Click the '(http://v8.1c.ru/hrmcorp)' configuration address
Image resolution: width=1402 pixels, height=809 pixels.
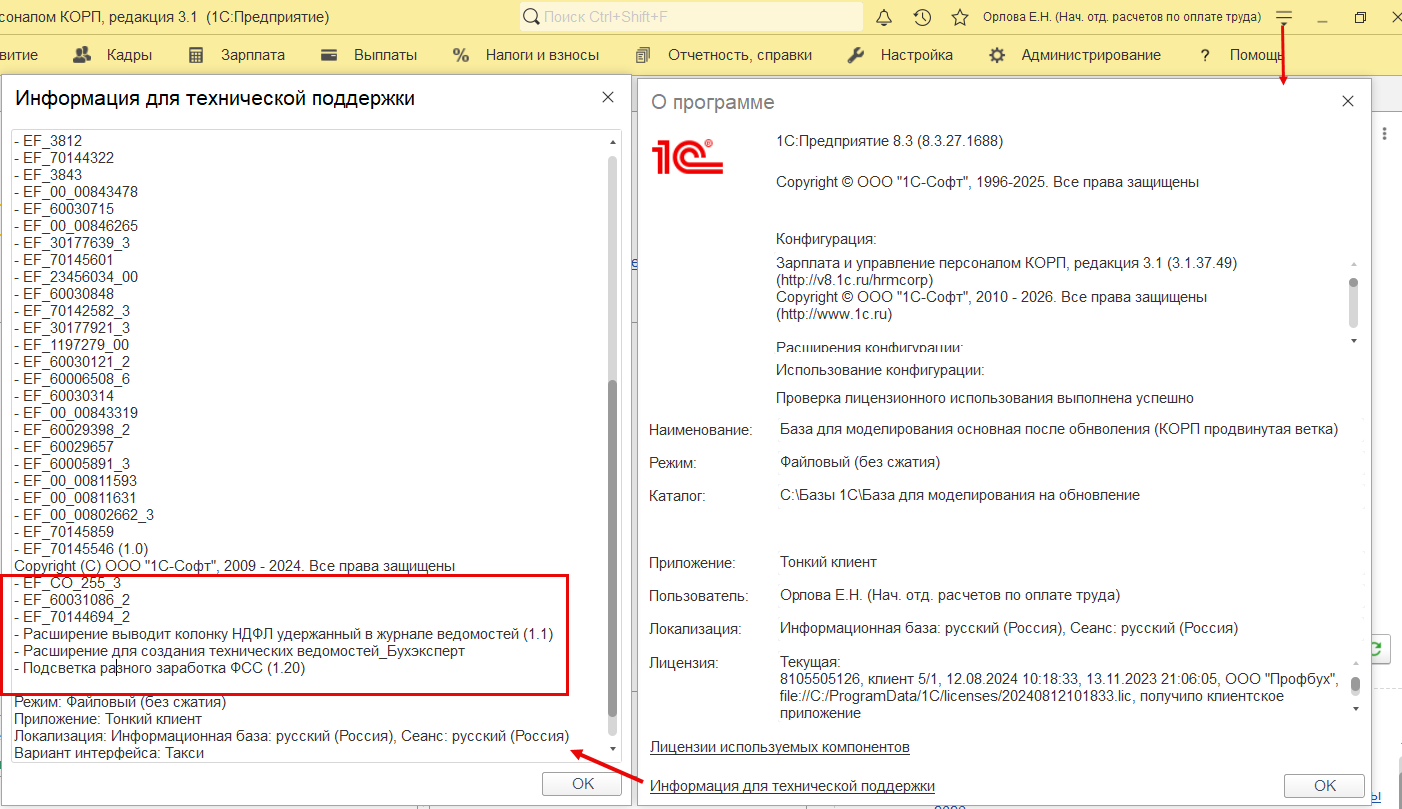(x=855, y=280)
